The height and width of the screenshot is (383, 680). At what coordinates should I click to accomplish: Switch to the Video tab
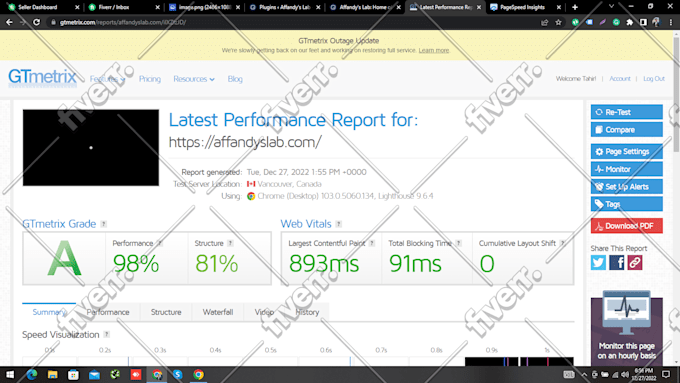pyautogui.click(x=264, y=312)
